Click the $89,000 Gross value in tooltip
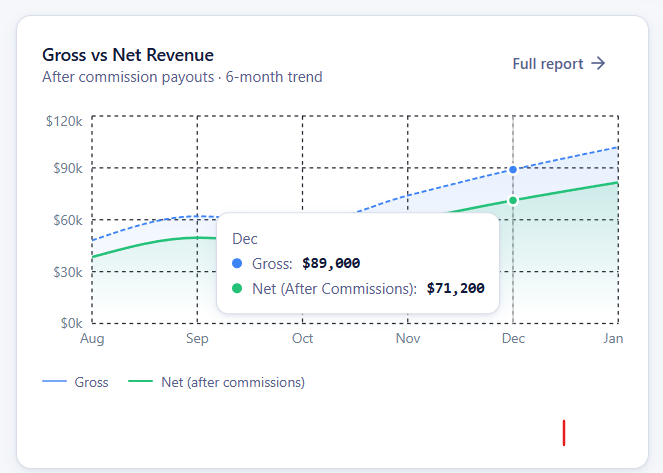Image resolution: width=663 pixels, height=473 pixels. (x=331, y=264)
